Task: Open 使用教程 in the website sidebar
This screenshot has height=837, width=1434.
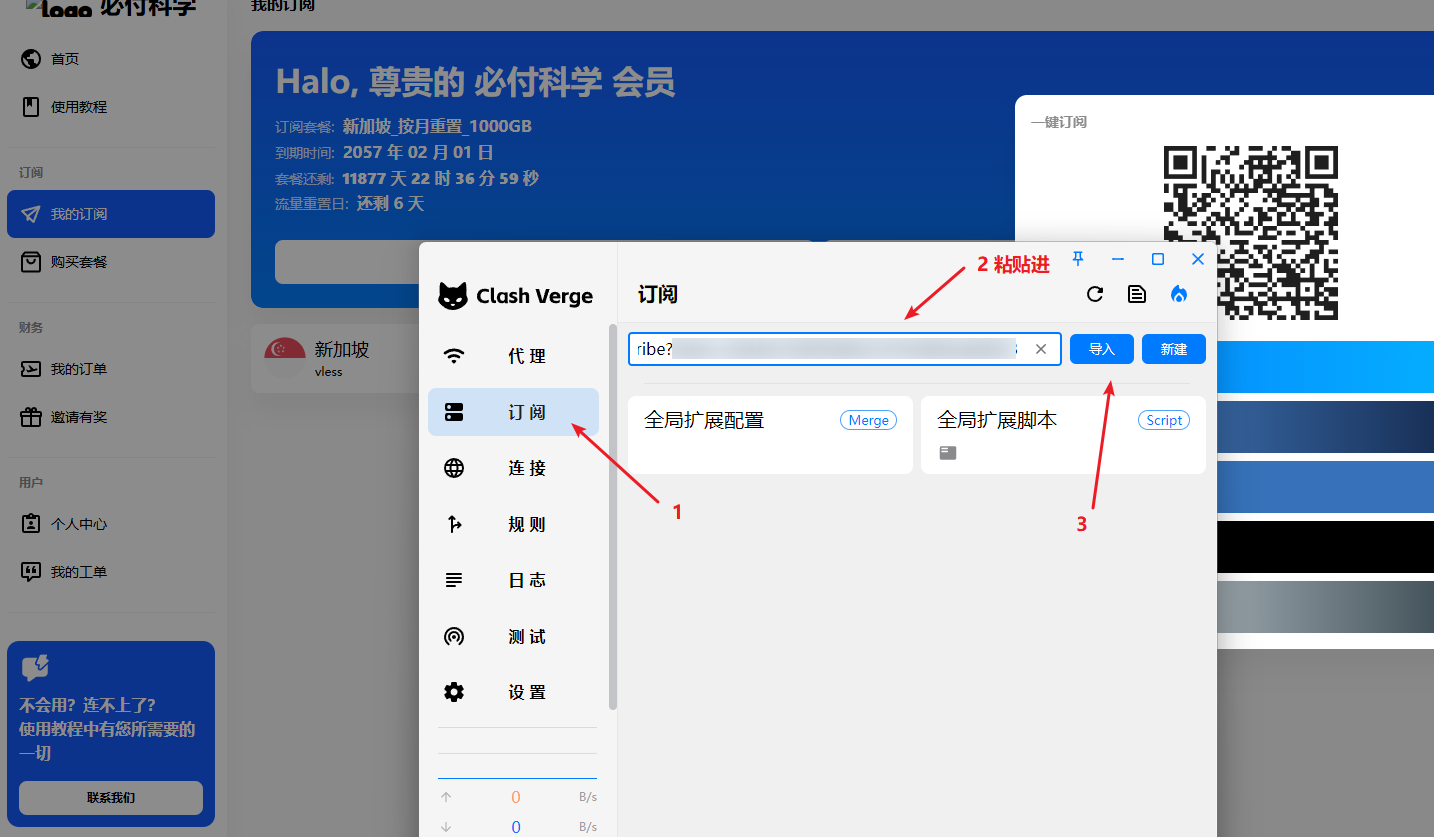Action: (111, 107)
